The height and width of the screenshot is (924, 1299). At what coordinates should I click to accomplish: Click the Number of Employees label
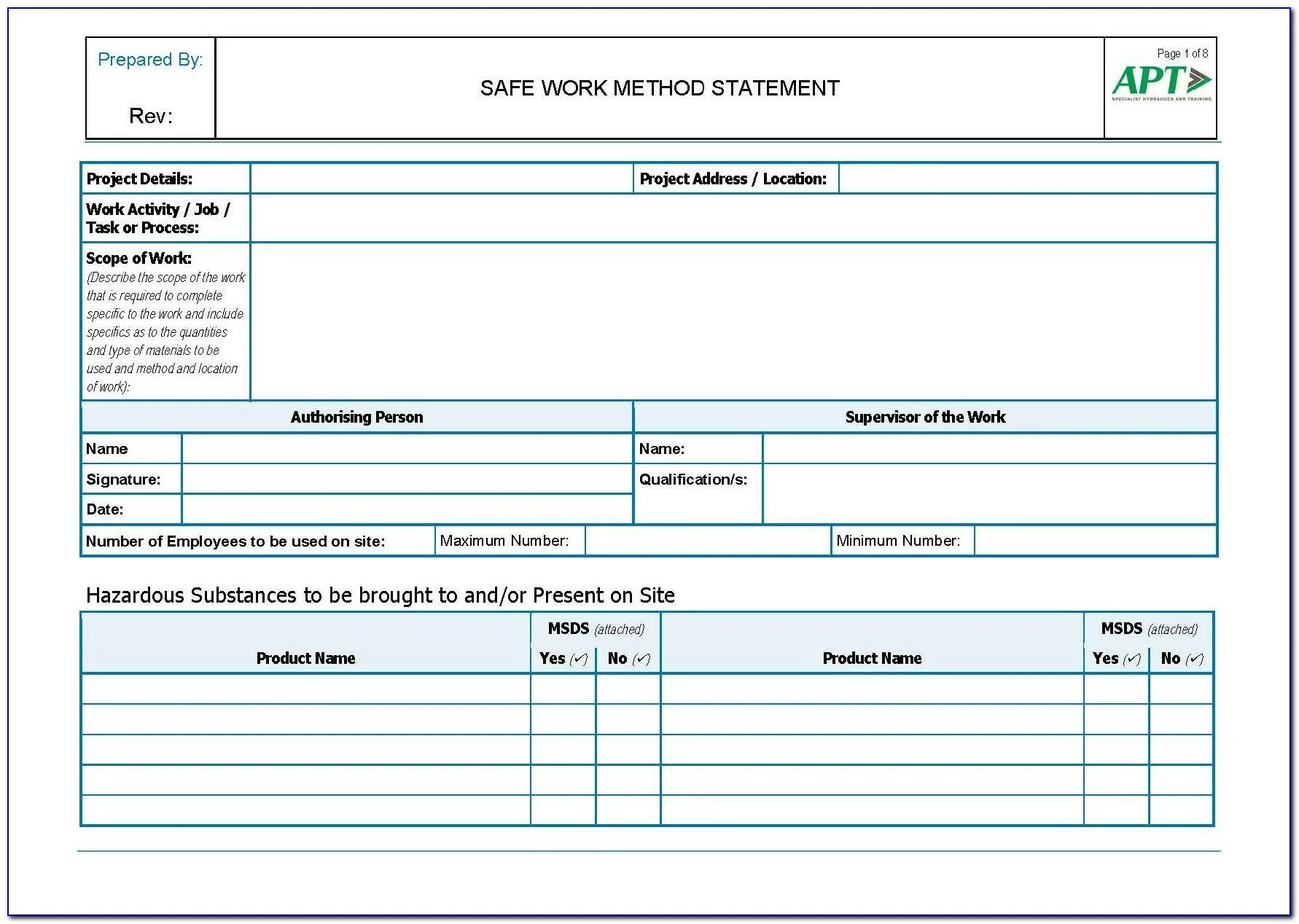(x=235, y=541)
